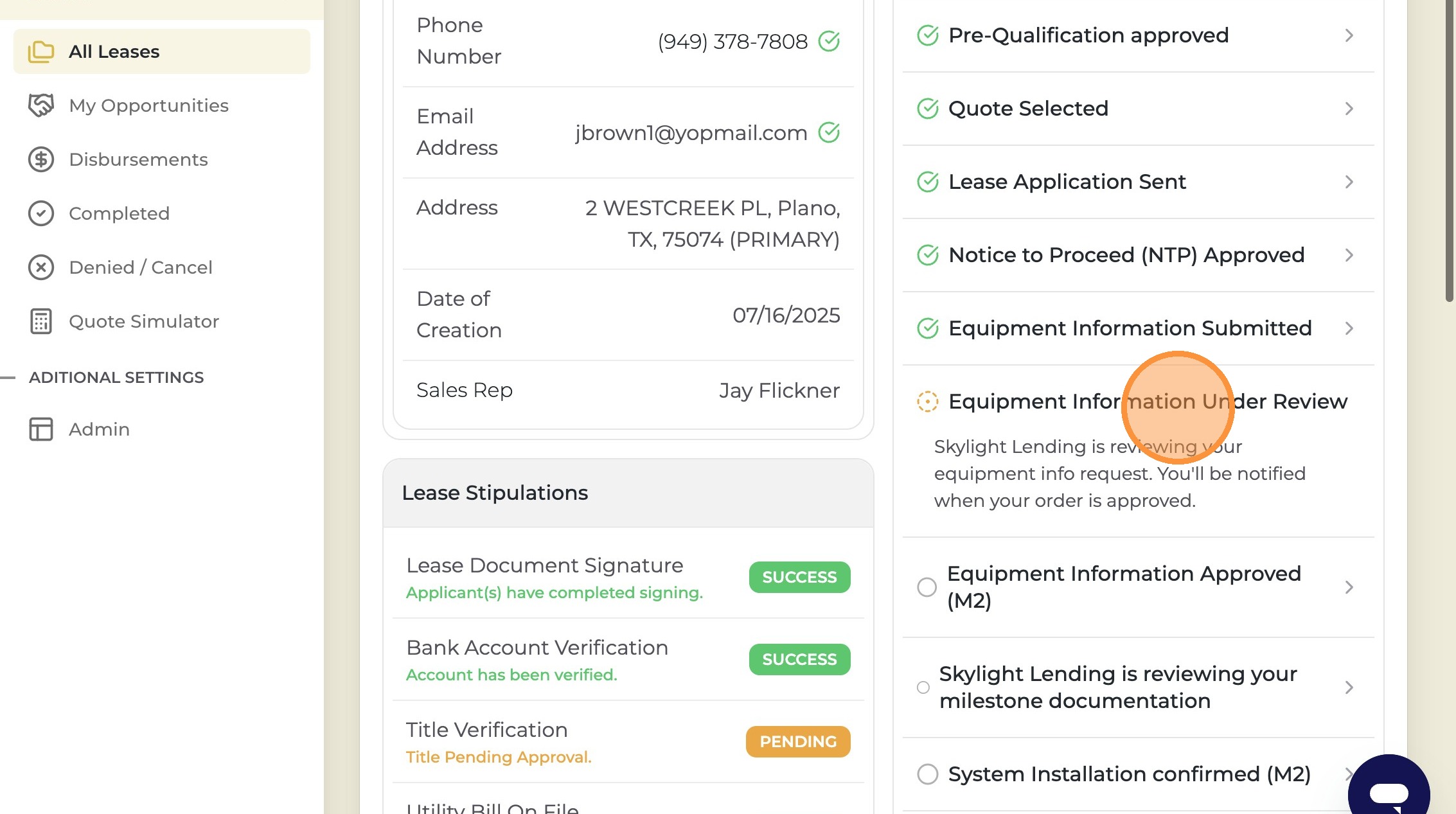Click the page vertical scrollbar thumb

(x=1450, y=150)
